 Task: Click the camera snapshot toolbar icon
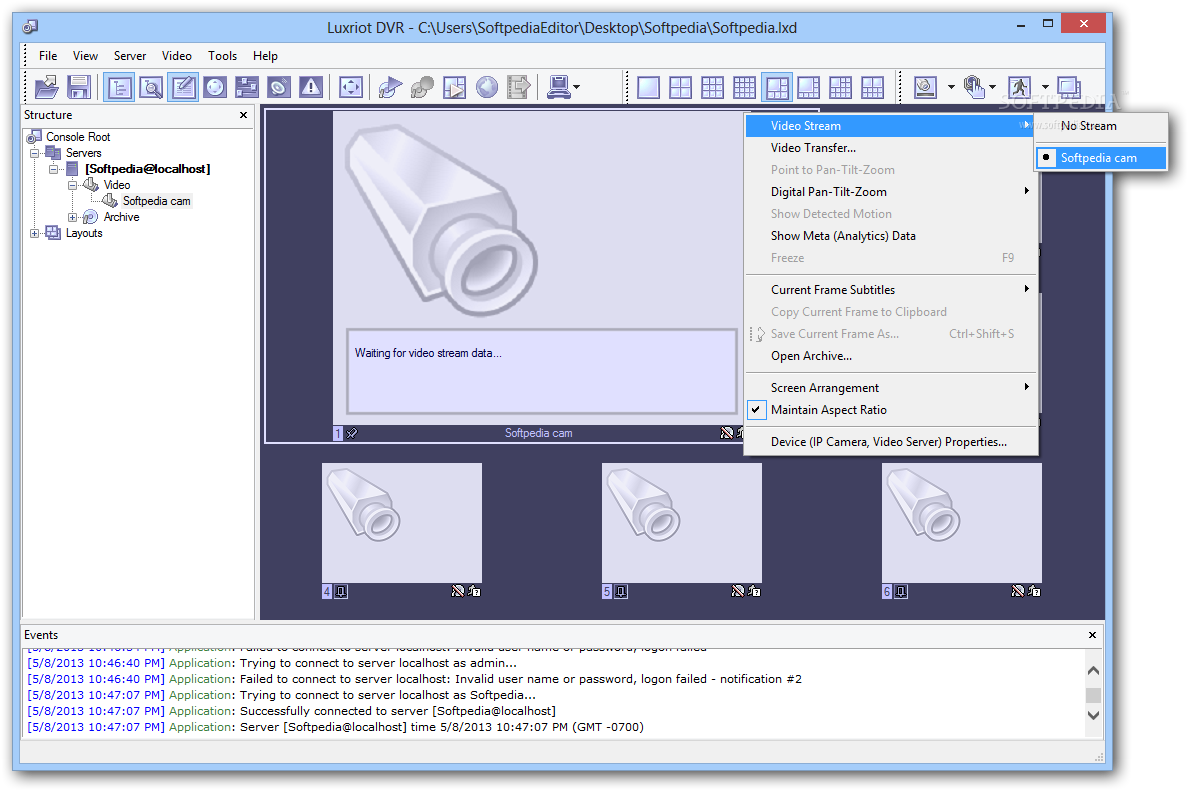point(925,87)
